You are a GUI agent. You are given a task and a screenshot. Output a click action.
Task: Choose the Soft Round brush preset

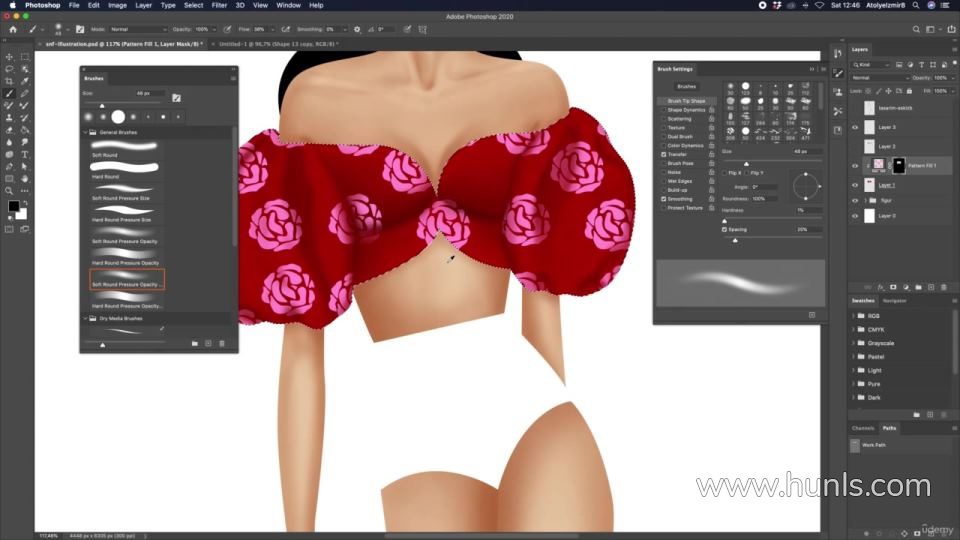coord(124,149)
